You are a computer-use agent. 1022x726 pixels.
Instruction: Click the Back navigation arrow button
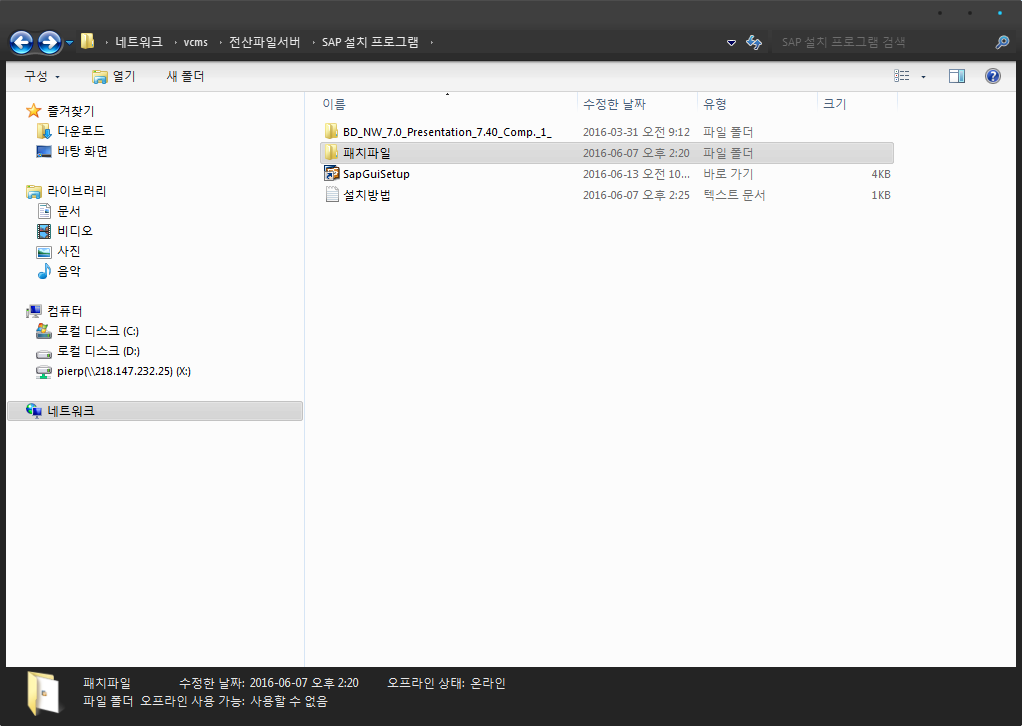point(22,42)
